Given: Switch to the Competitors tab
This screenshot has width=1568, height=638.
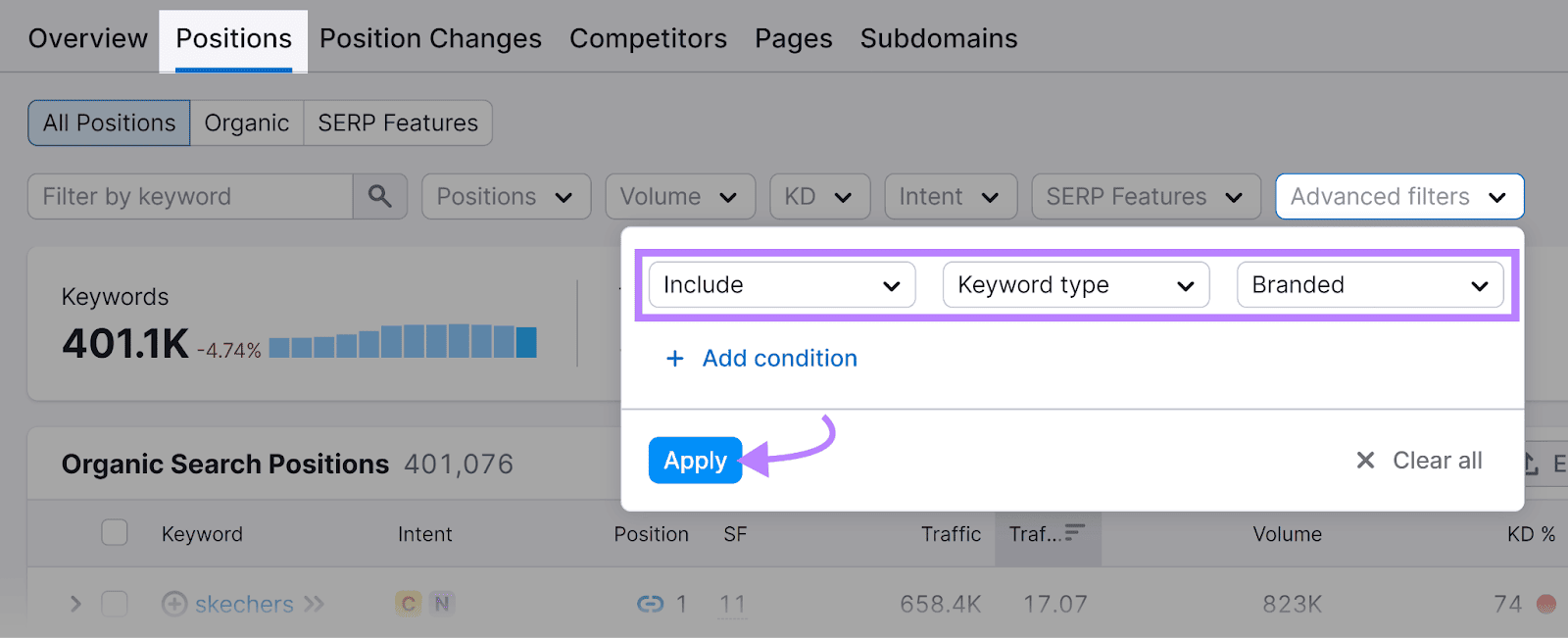Looking at the screenshot, I should pos(648,38).
